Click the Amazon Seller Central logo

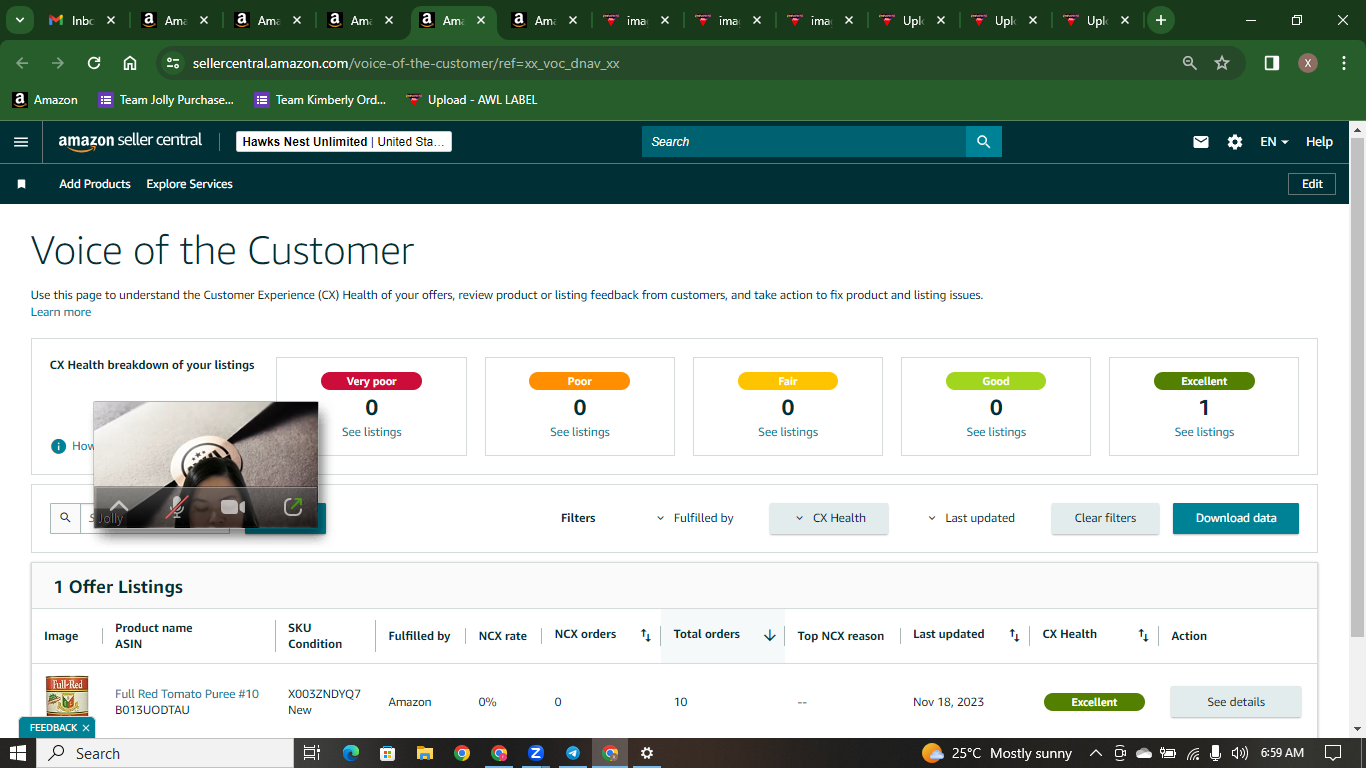pyautogui.click(x=130, y=141)
